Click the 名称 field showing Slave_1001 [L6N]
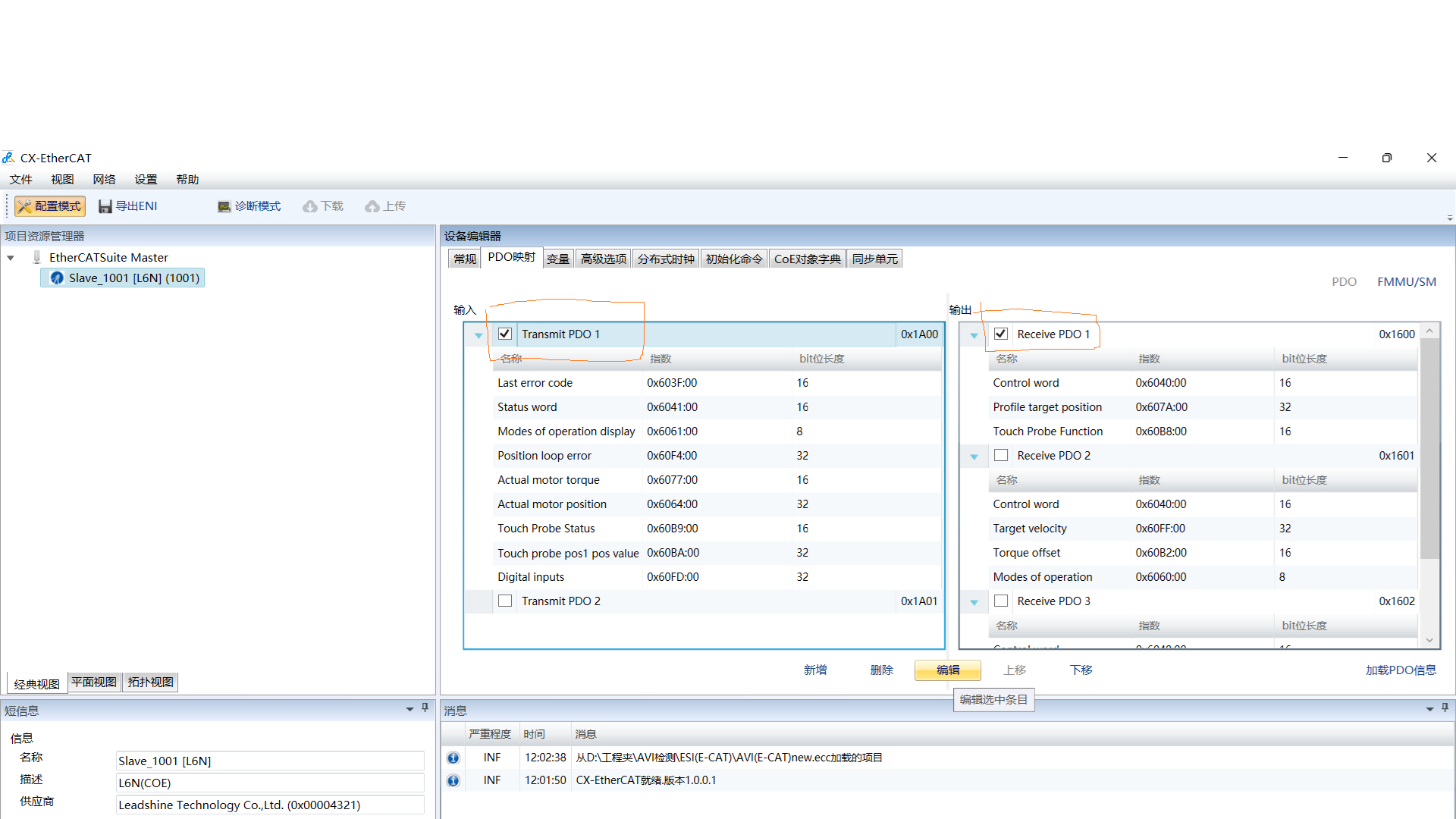1456x819 pixels. (x=269, y=761)
